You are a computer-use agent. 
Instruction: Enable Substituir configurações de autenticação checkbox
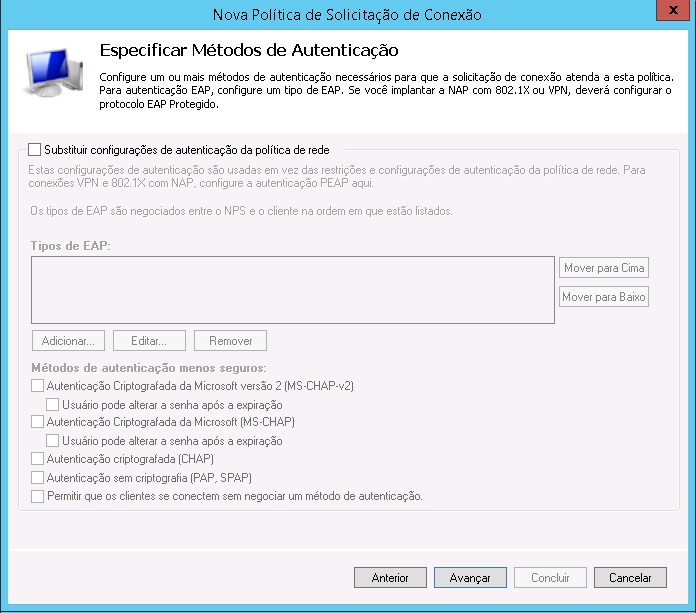click(35, 150)
